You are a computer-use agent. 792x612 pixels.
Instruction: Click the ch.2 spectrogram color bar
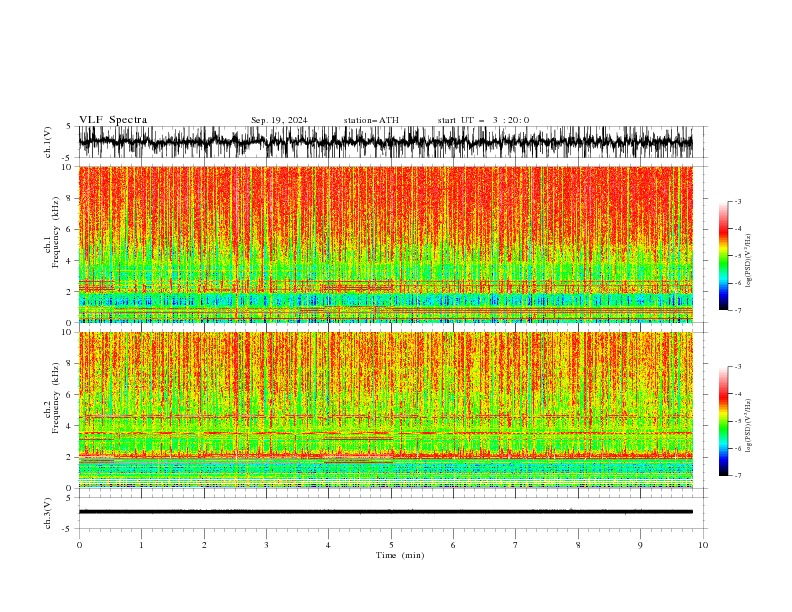723,421
